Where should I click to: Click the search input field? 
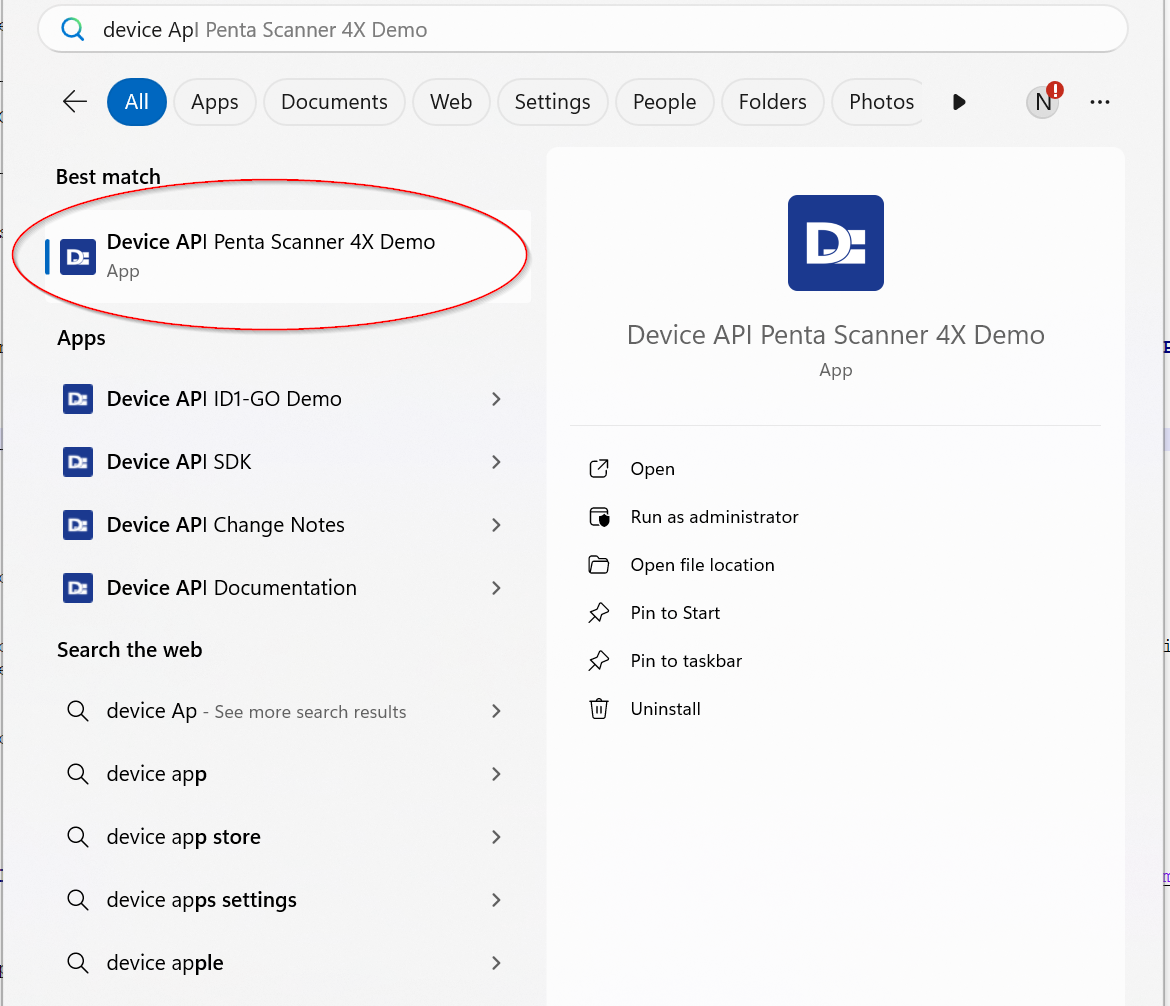tap(600, 30)
